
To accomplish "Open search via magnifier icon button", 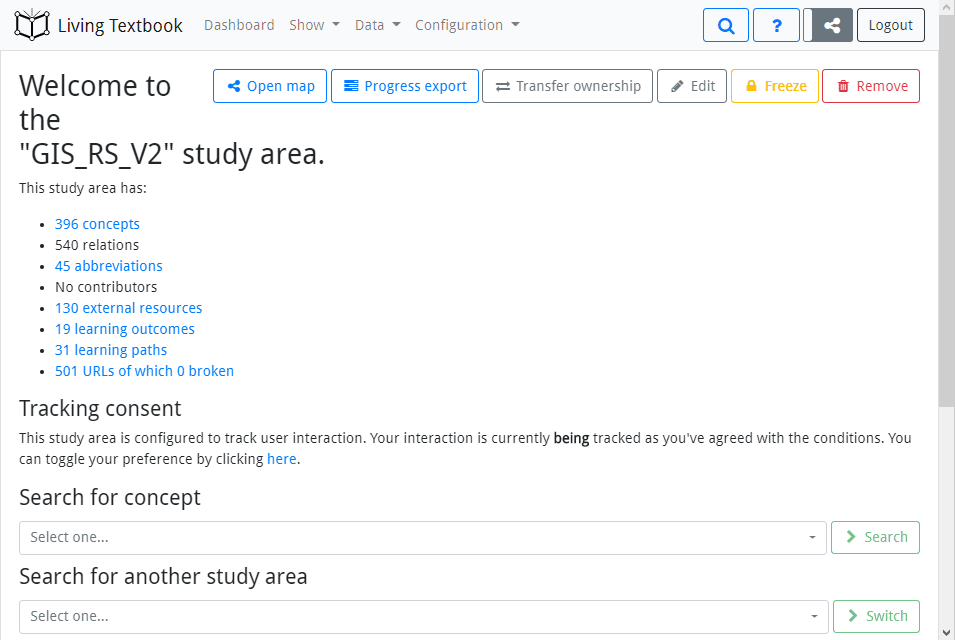I will click(726, 25).
